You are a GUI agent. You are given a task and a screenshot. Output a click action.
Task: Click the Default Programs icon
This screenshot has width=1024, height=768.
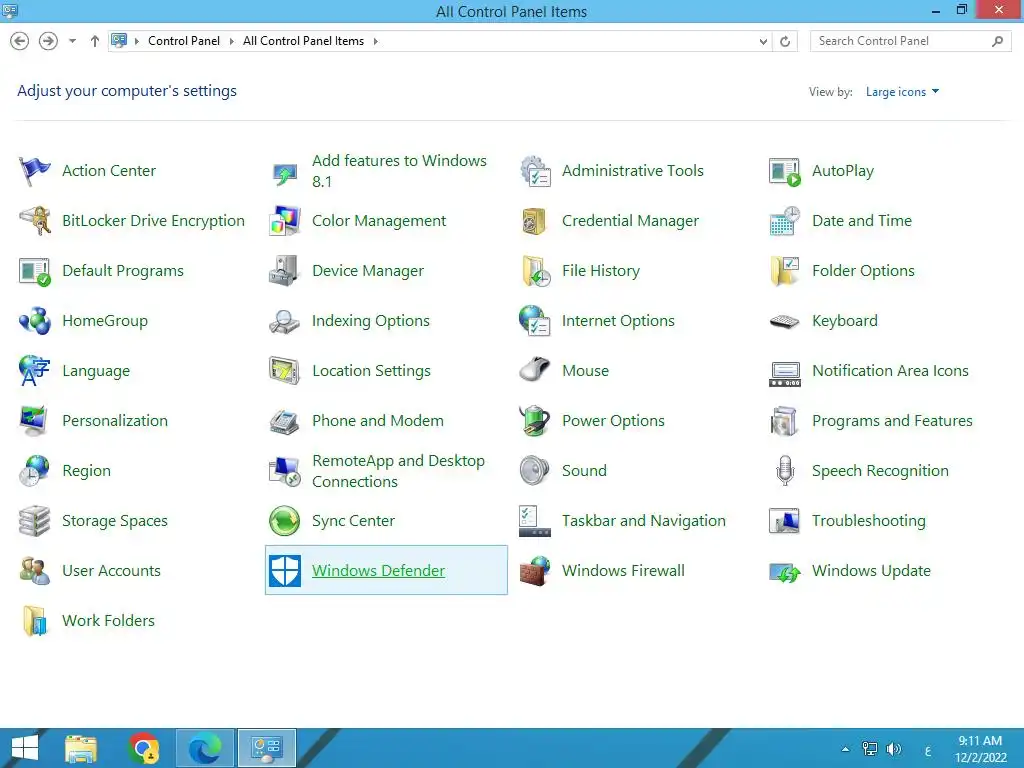pyautogui.click(x=35, y=271)
